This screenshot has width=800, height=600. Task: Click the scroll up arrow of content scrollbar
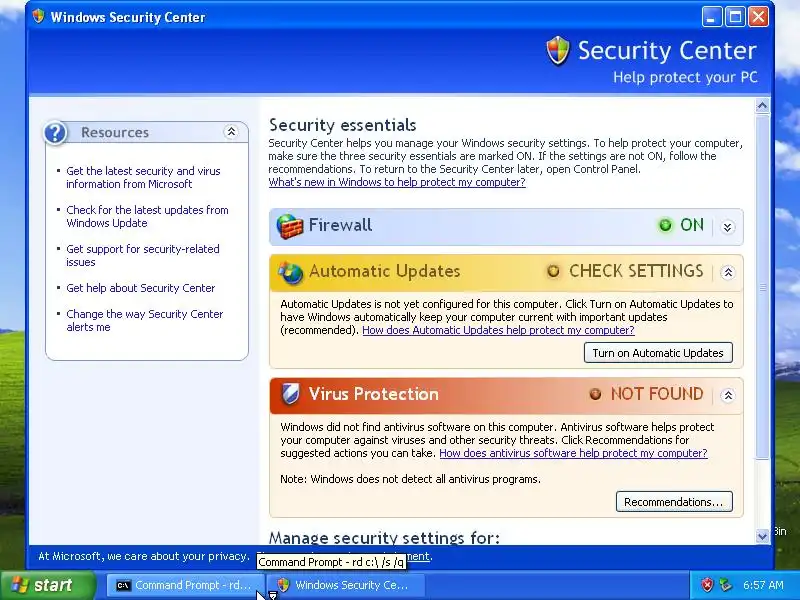pyautogui.click(x=762, y=106)
